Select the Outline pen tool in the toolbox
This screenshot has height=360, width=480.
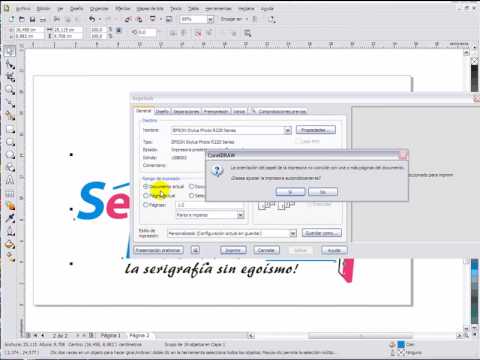pos(10,231)
